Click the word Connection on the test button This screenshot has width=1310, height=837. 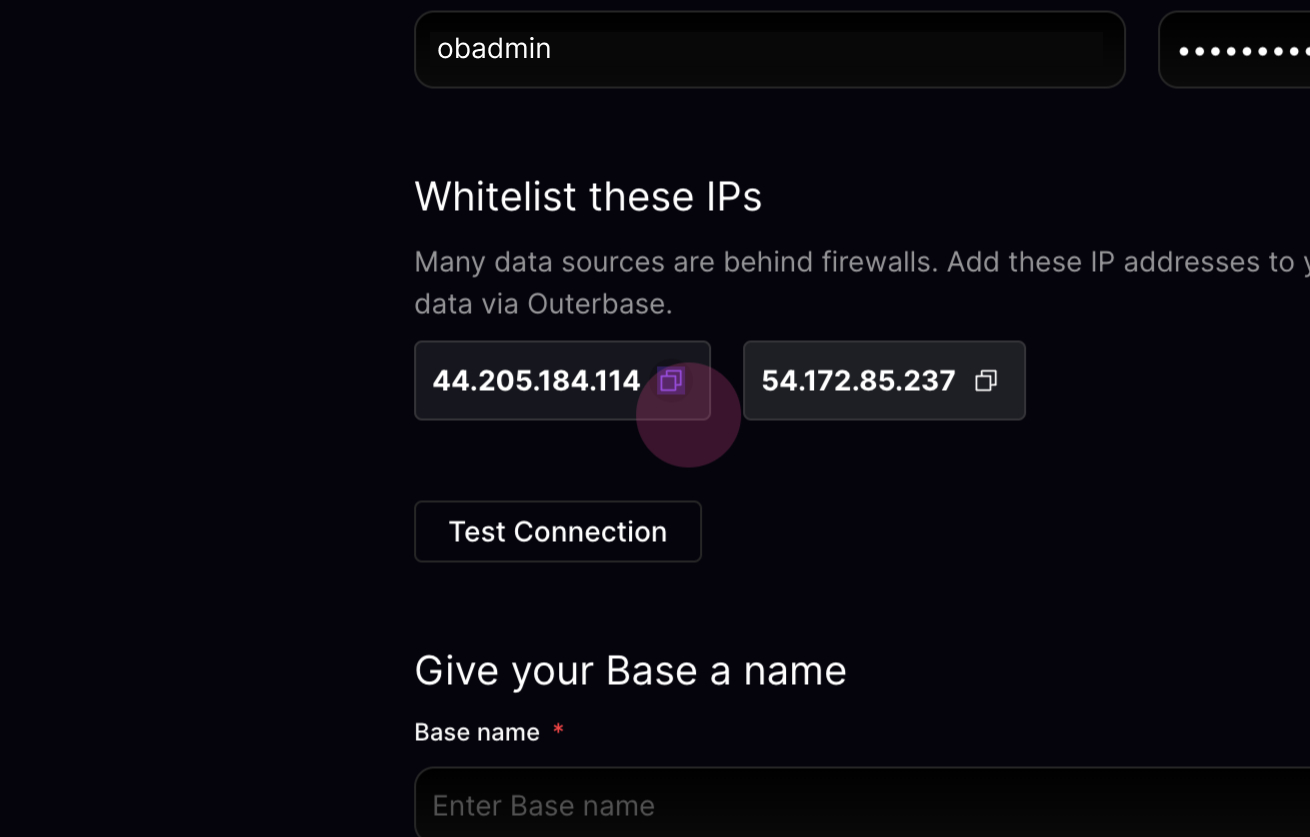coord(590,532)
